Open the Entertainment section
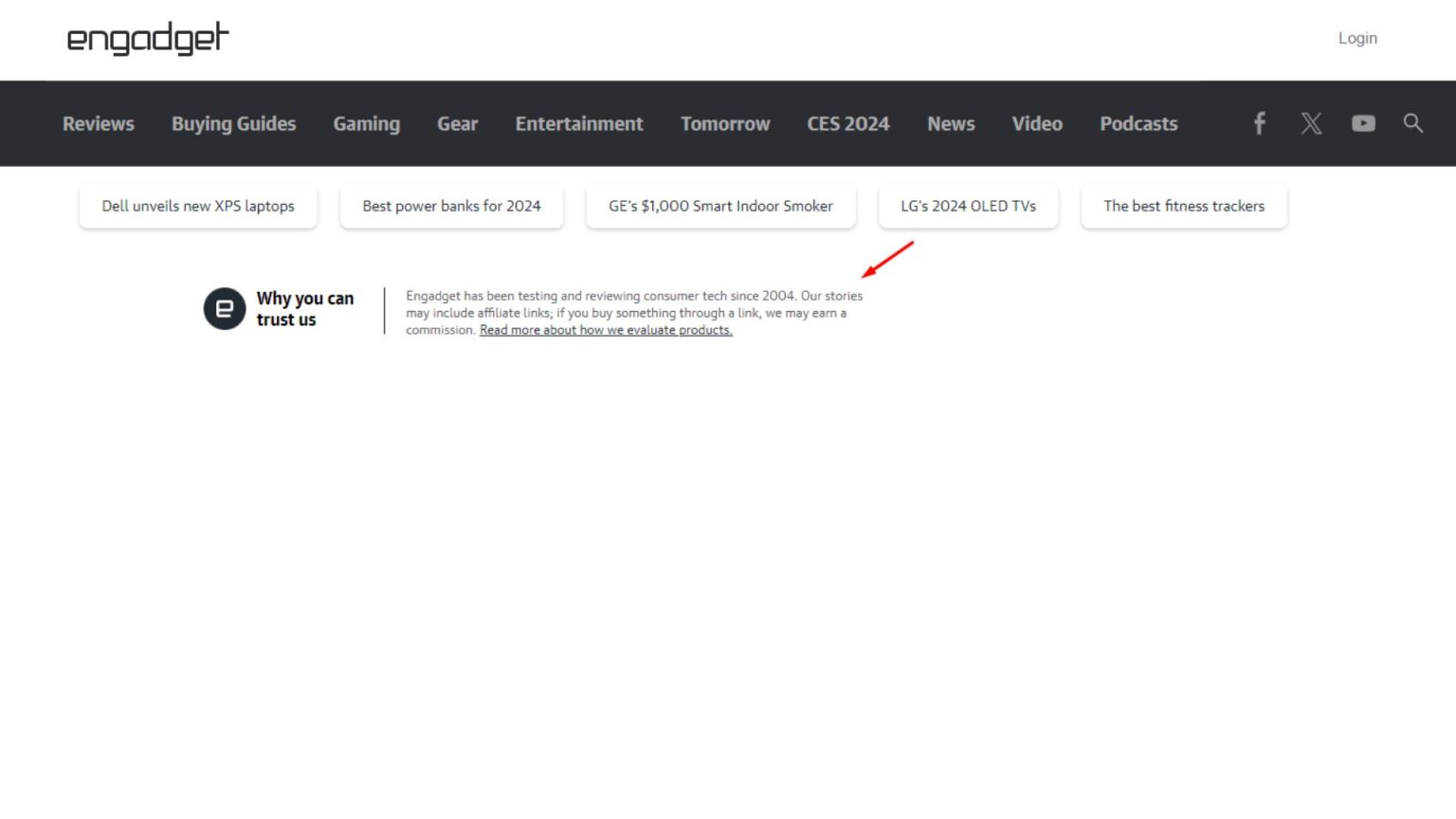1456x819 pixels. [x=578, y=123]
